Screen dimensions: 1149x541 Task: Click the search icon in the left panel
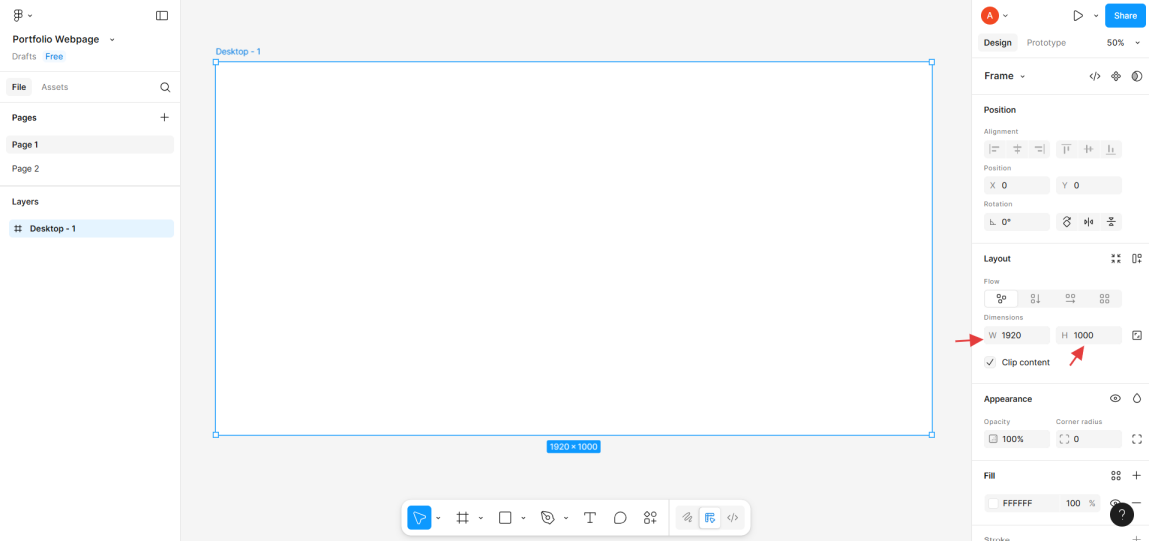tap(165, 87)
